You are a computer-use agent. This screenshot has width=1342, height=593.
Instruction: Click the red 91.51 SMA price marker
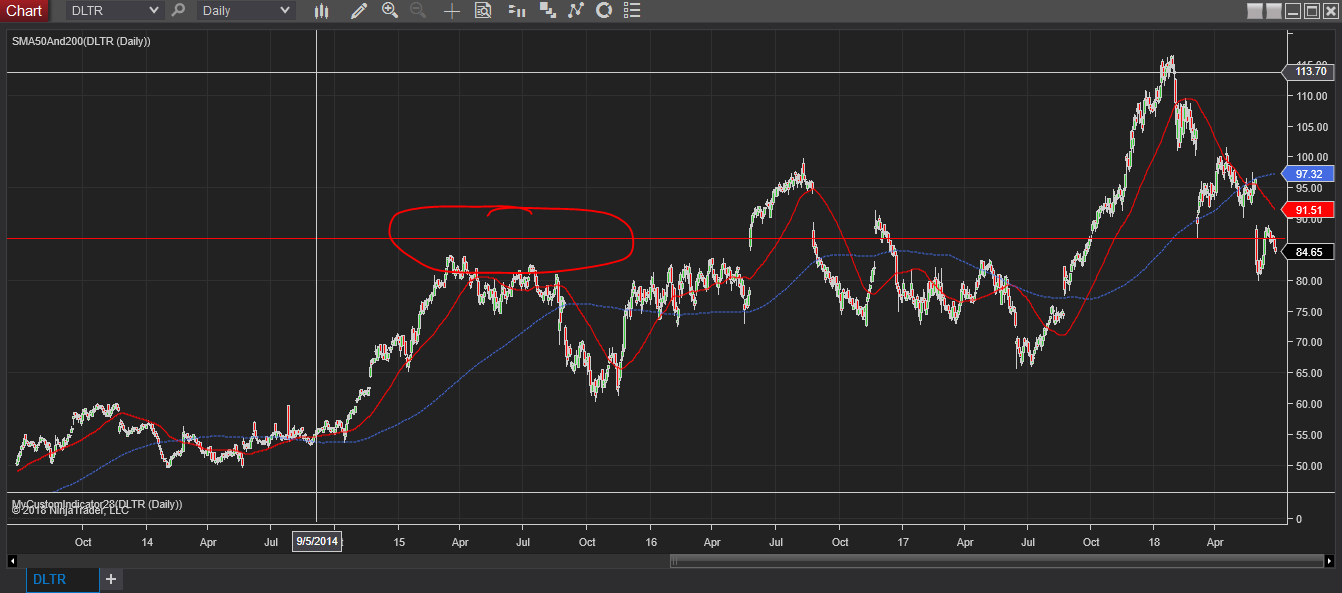pyautogui.click(x=1309, y=210)
